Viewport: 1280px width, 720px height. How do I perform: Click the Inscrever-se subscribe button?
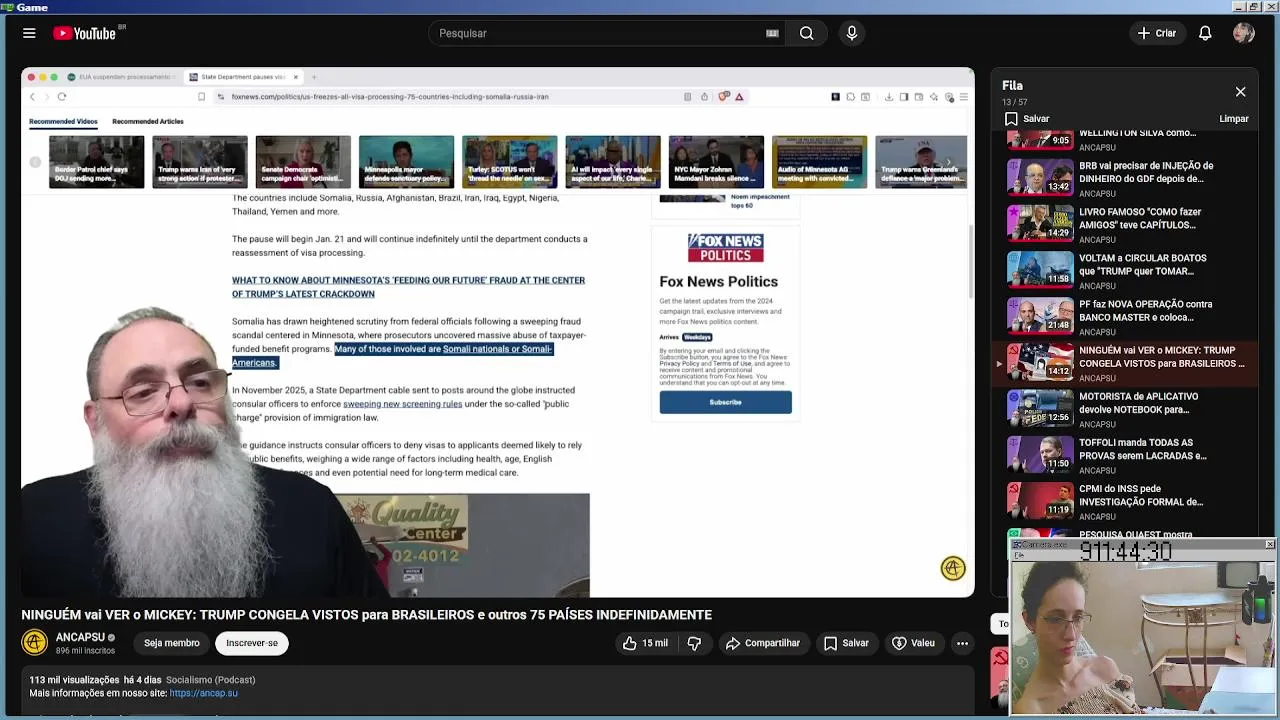(252, 643)
